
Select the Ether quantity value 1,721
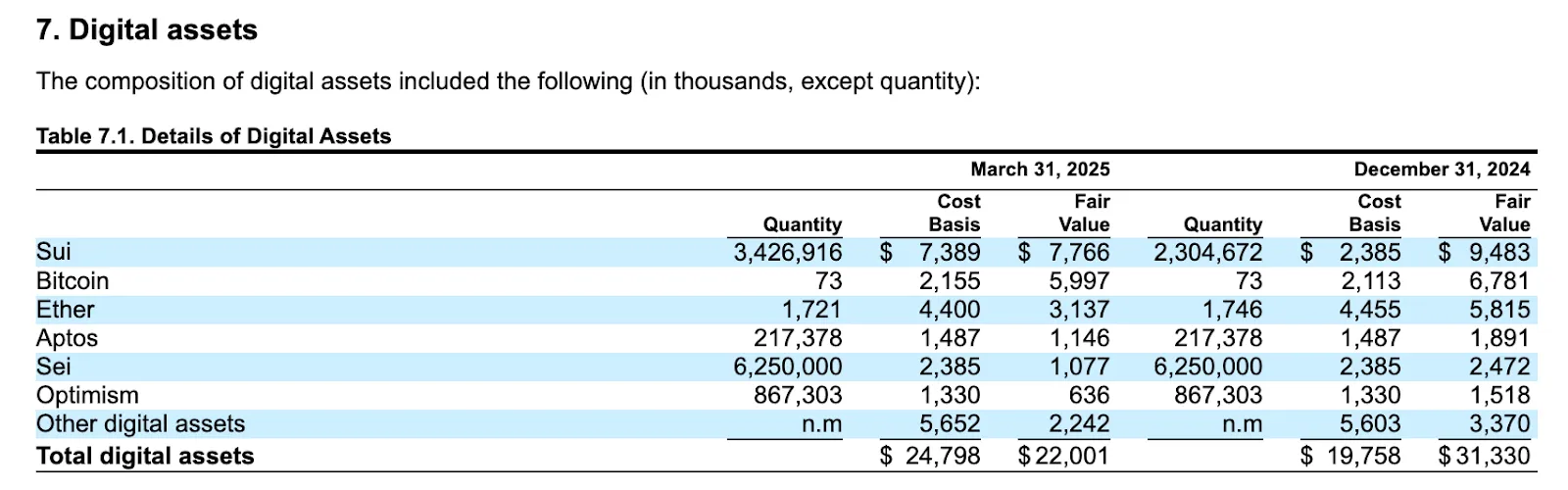[811, 310]
